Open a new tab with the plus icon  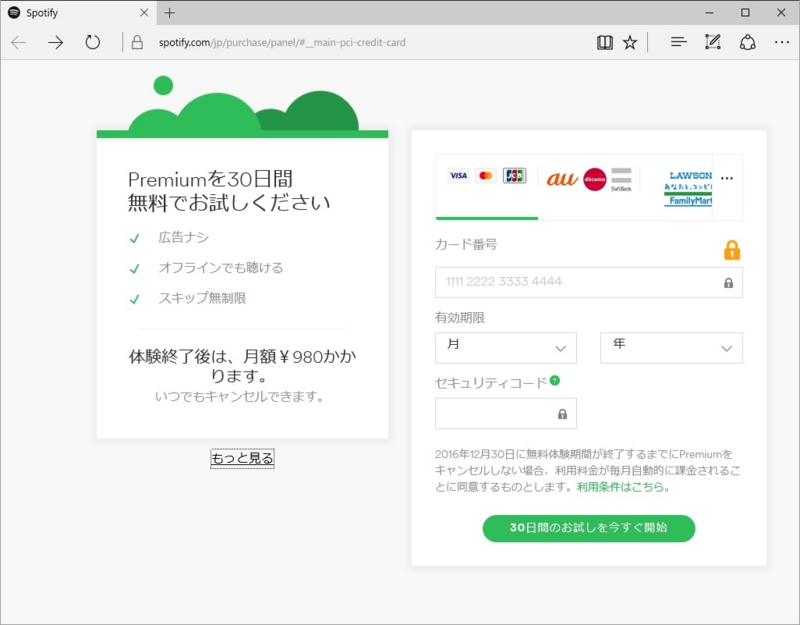tap(169, 13)
